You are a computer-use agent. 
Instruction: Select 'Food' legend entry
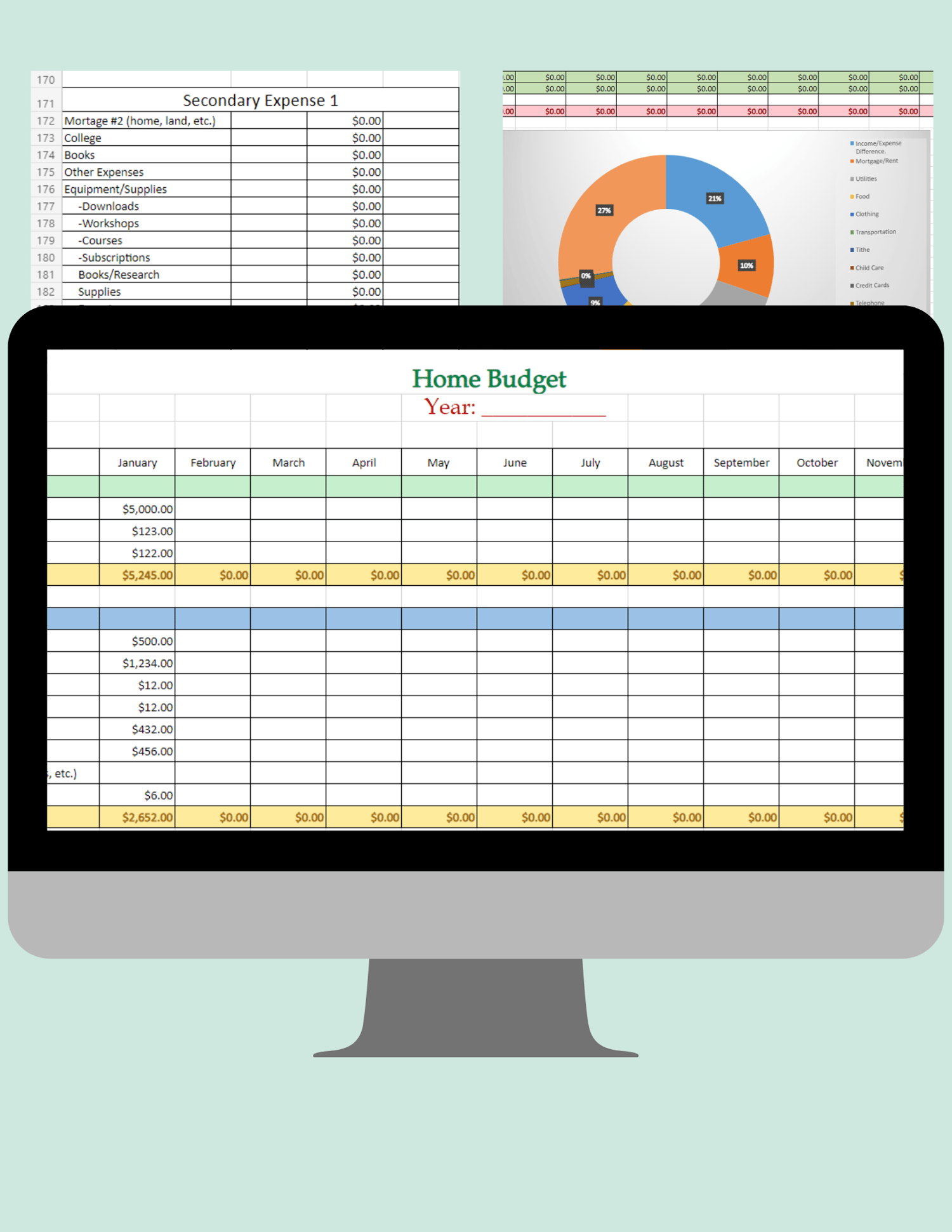(860, 197)
